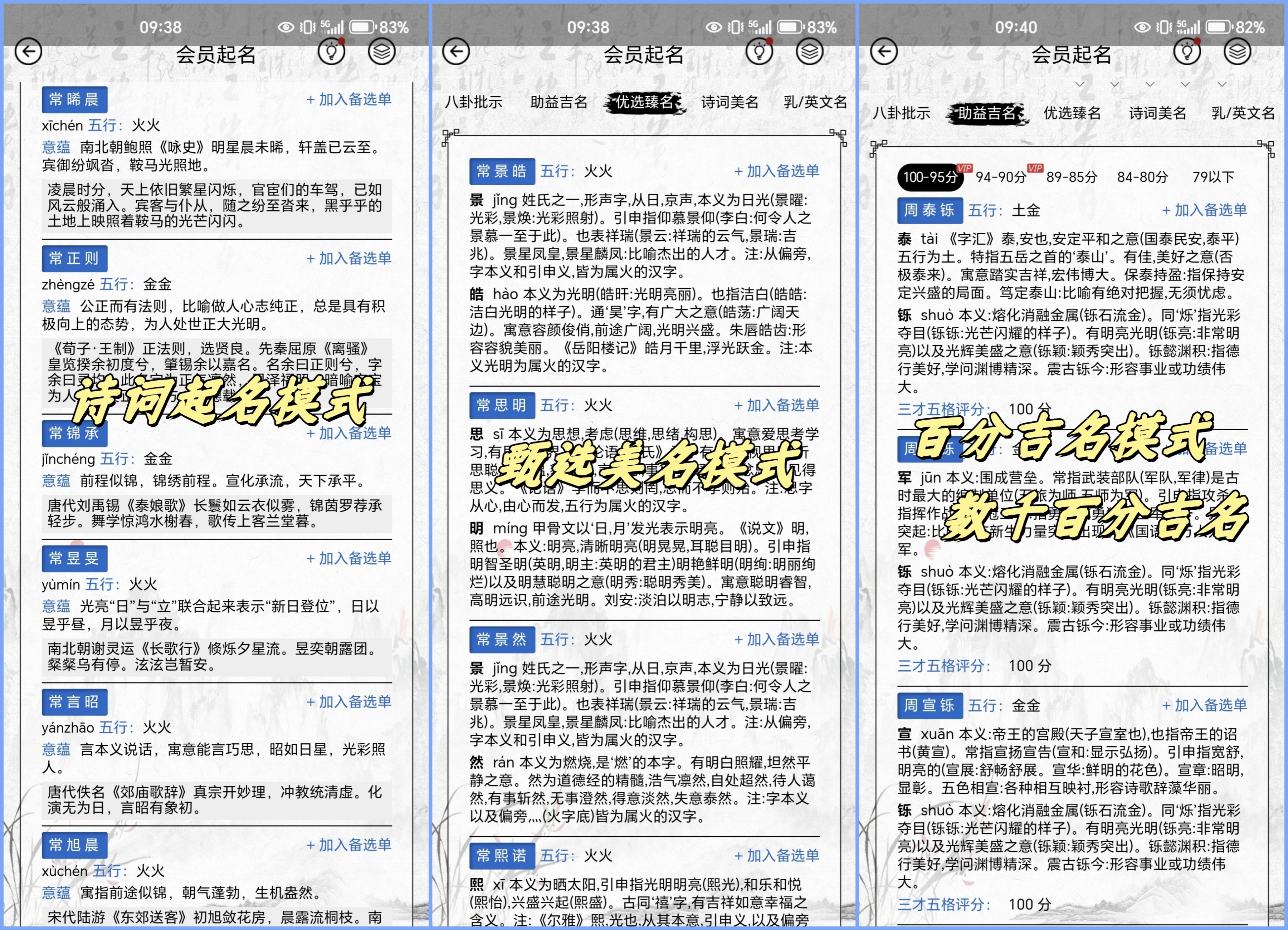Tap the battery icon showing 82%
The image size is (1288, 930).
point(1218,27)
